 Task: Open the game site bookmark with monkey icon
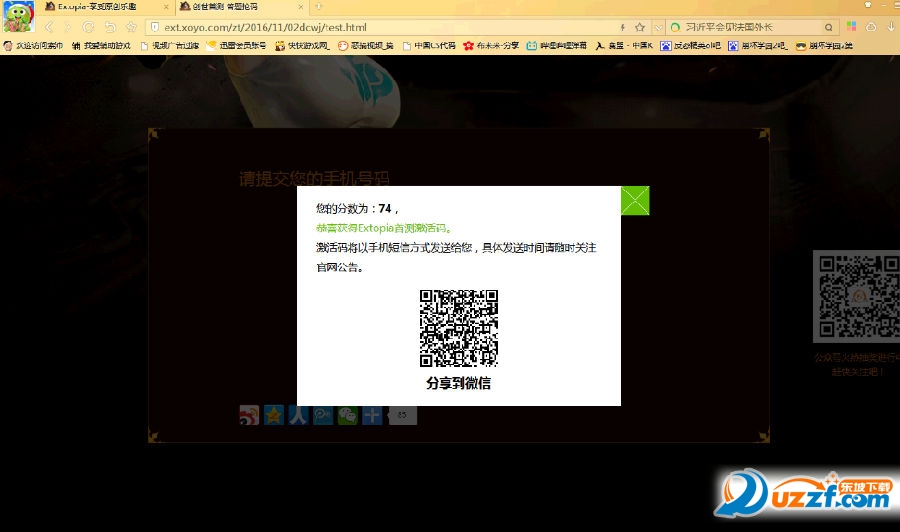(x=302, y=46)
